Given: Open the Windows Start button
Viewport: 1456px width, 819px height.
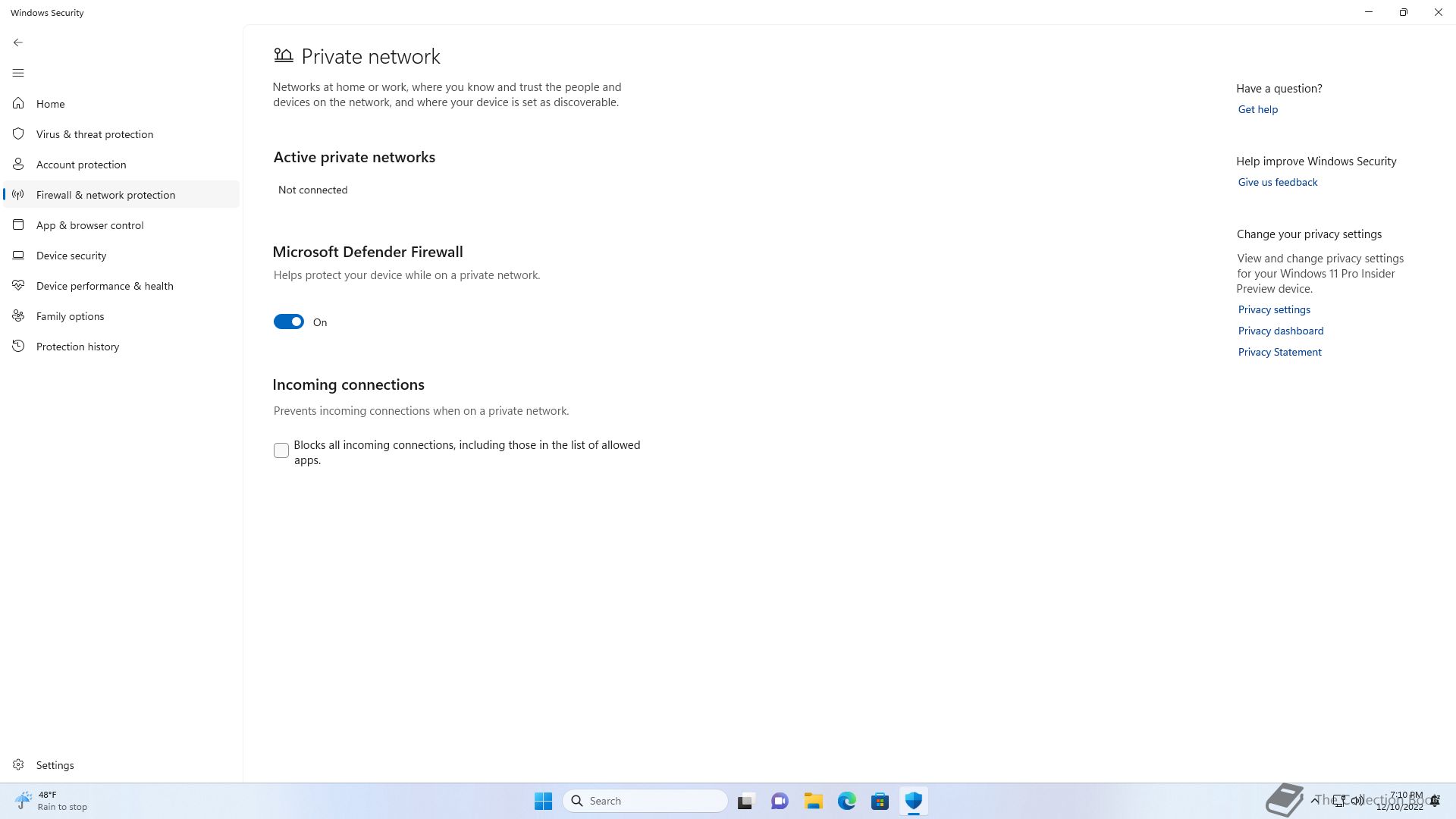Looking at the screenshot, I should [x=543, y=801].
